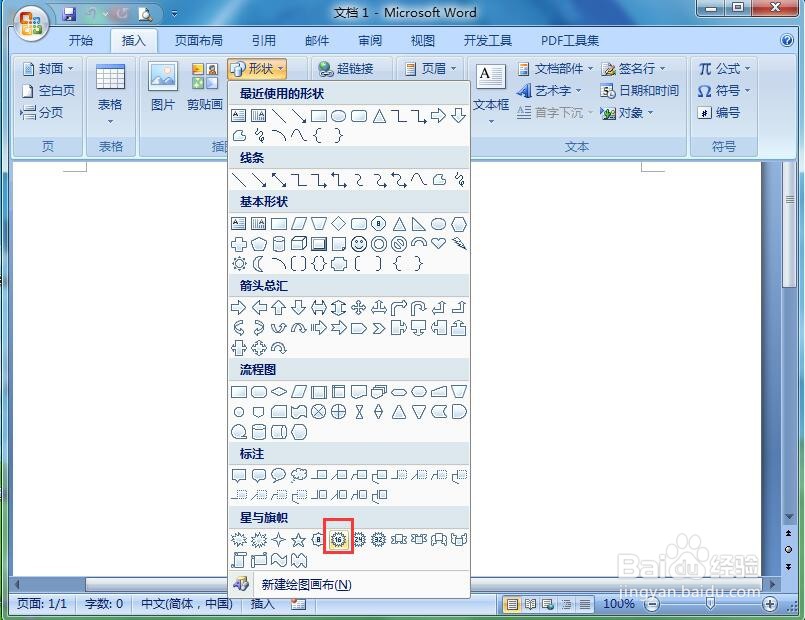Select the straight line in Lines section
Viewport: 805px width, 620px height.
(239, 180)
